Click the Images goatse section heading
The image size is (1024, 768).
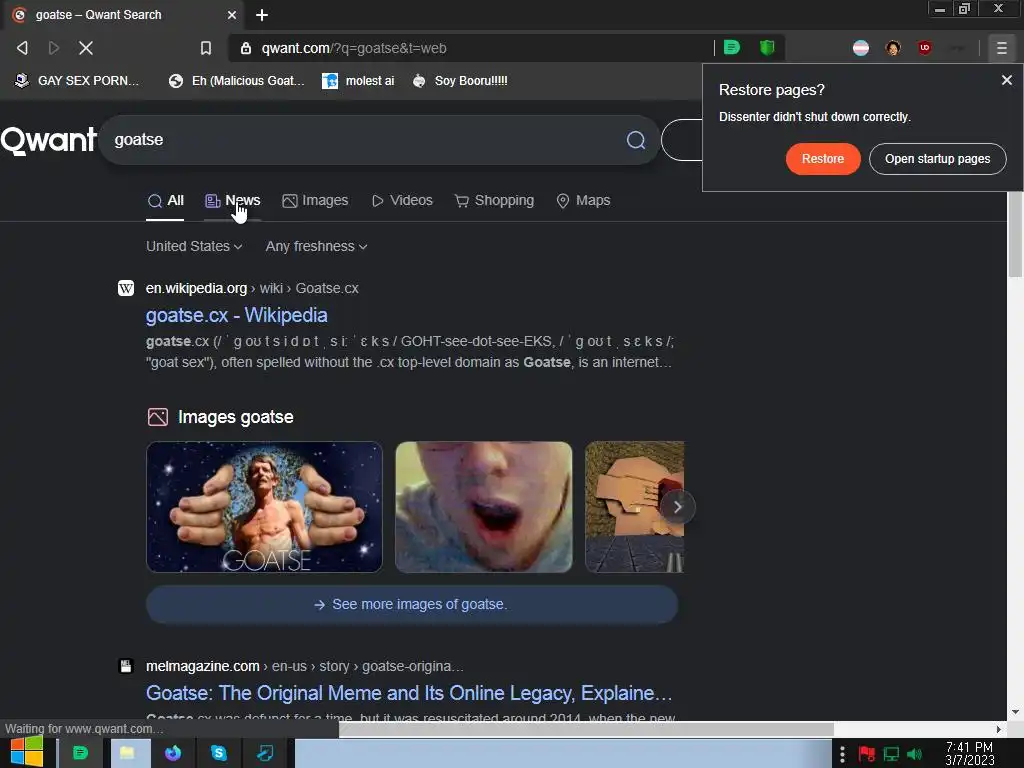[x=235, y=417]
